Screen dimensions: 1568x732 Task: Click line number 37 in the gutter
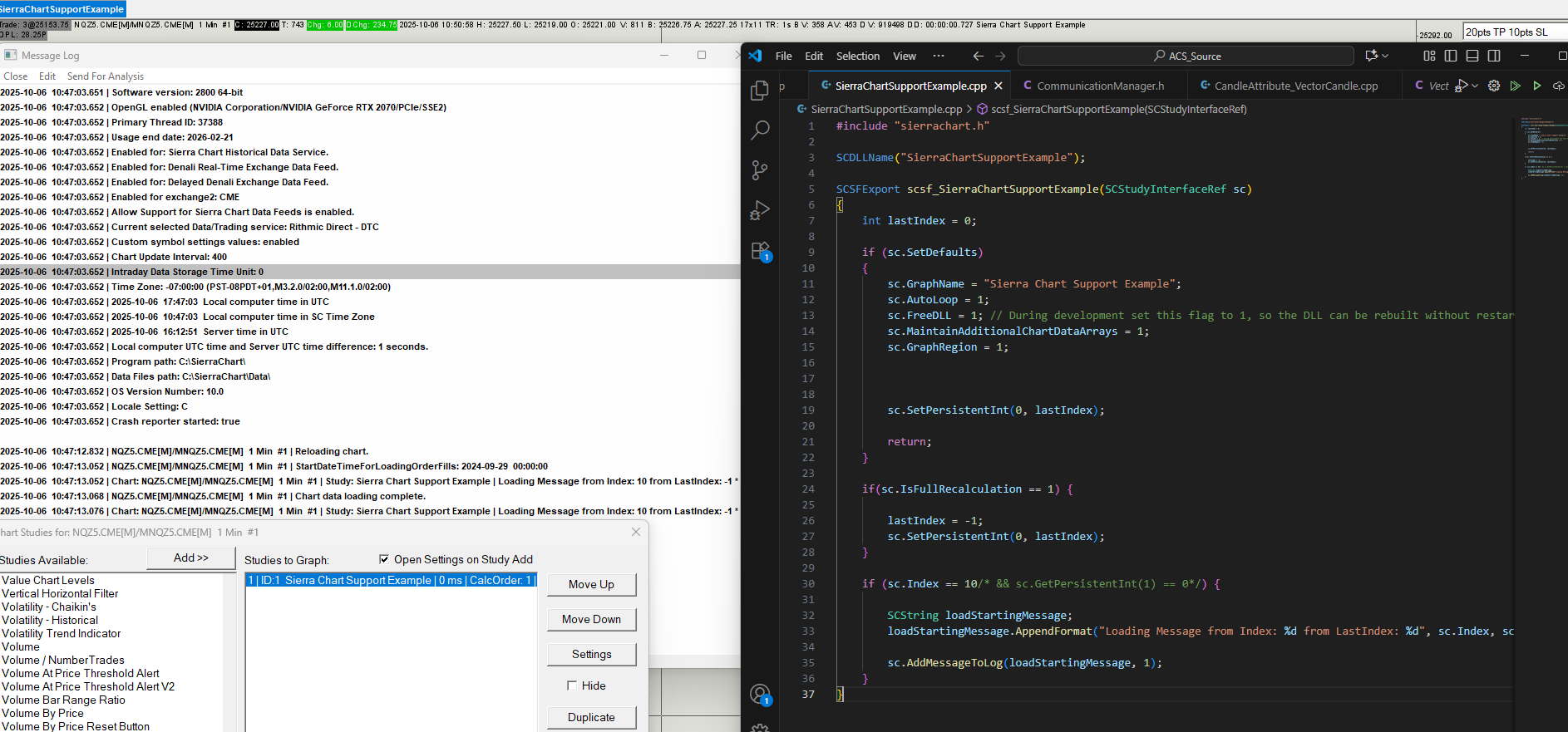[x=808, y=695]
